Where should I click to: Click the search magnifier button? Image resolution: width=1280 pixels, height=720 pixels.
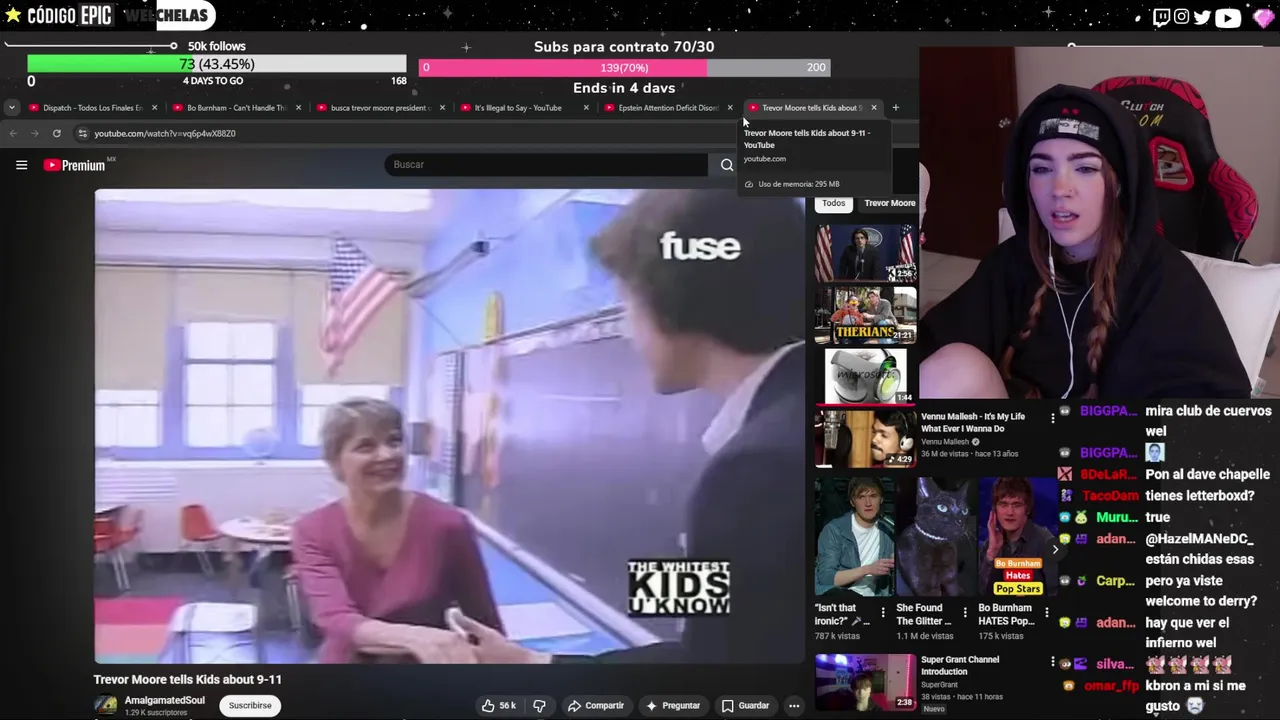coord(727,165)
